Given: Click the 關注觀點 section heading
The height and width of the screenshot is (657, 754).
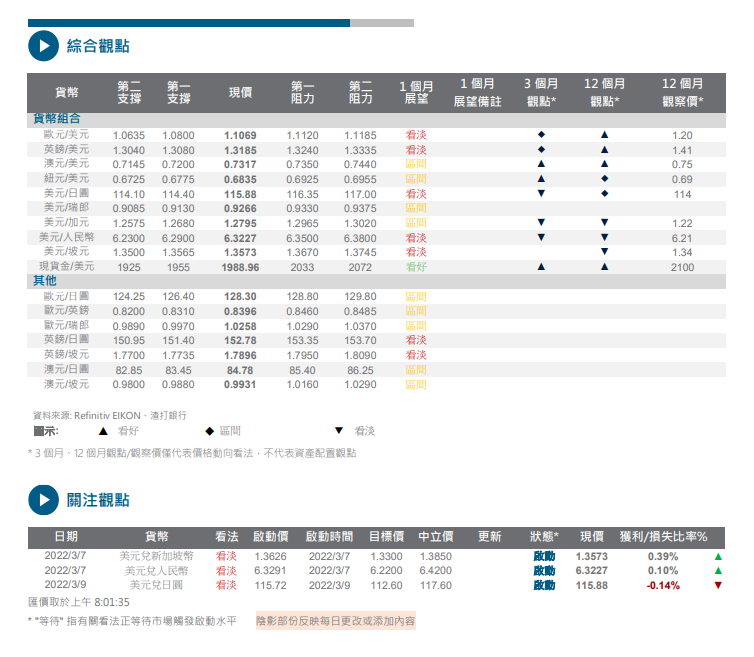Looking at the screenshot, I should point(98,500).
